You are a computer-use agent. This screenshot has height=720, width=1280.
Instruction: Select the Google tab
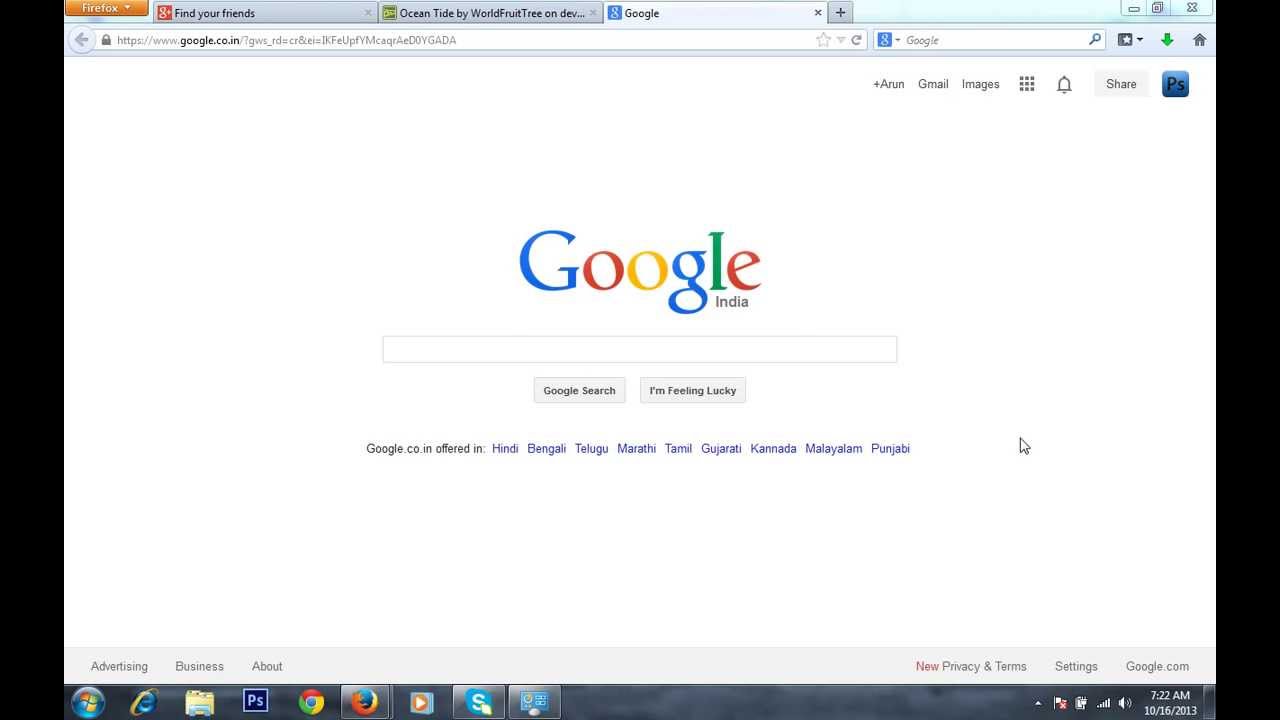[715, 13]
